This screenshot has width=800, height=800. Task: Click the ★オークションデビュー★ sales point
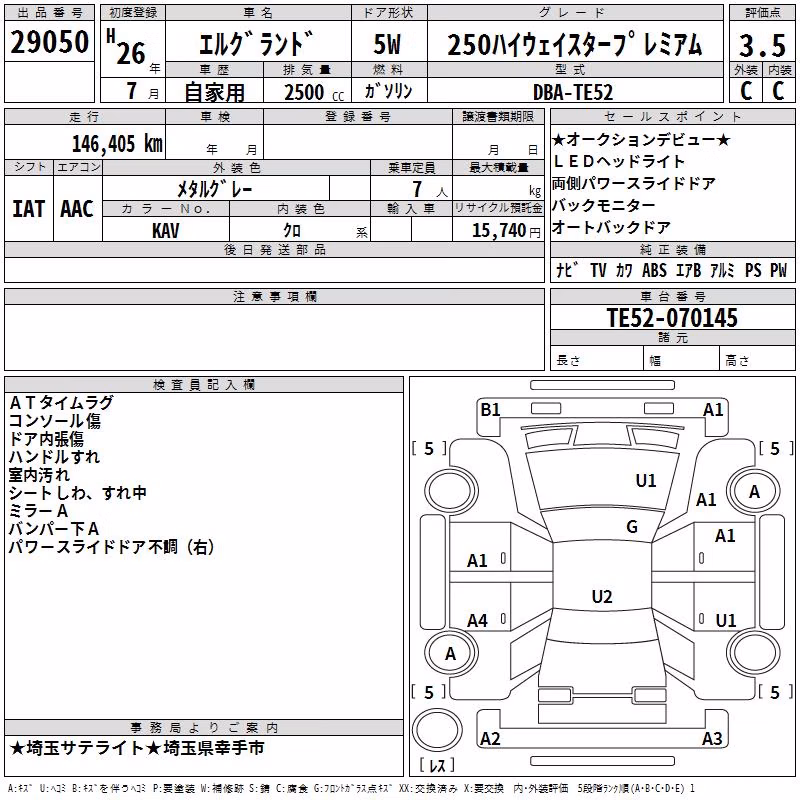point(641,139)
